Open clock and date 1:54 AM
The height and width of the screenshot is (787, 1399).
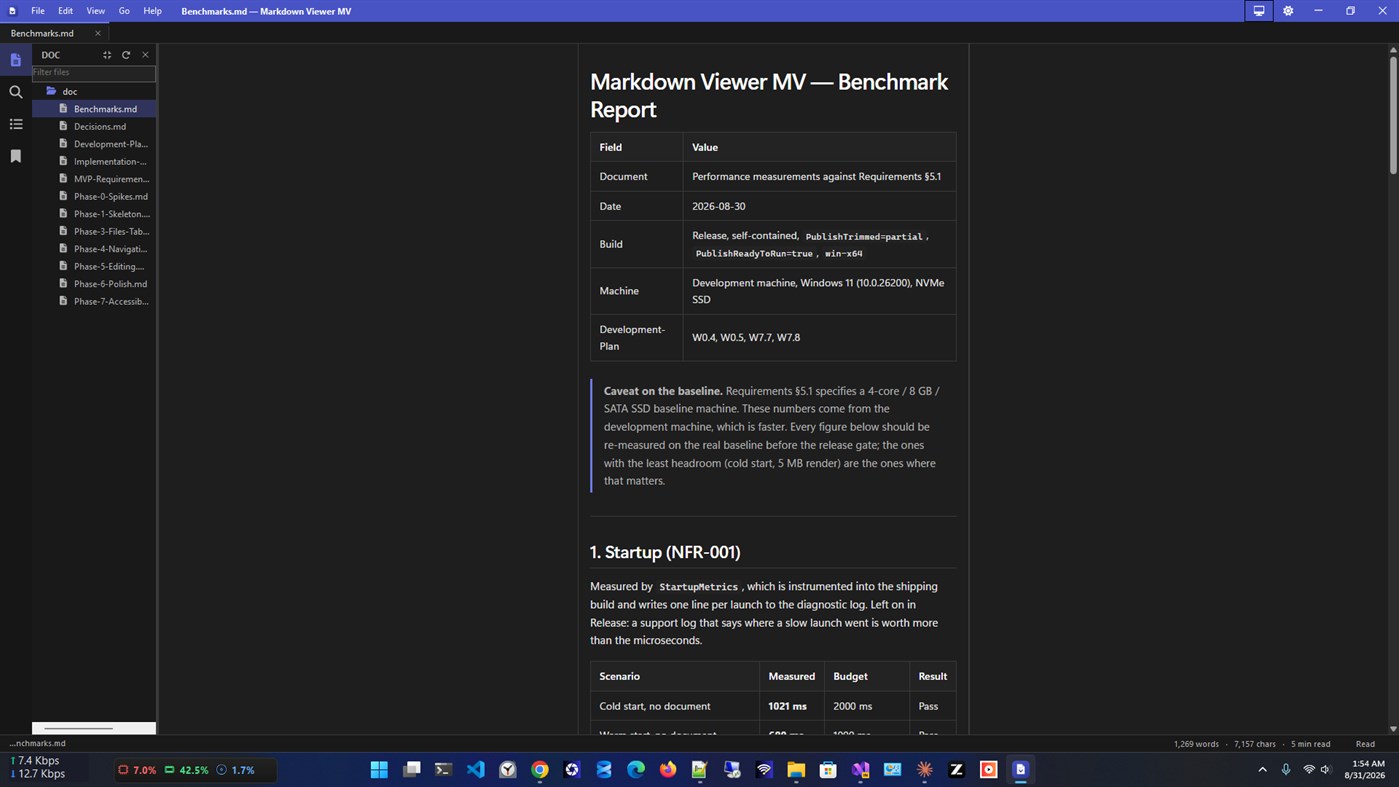1366,770
